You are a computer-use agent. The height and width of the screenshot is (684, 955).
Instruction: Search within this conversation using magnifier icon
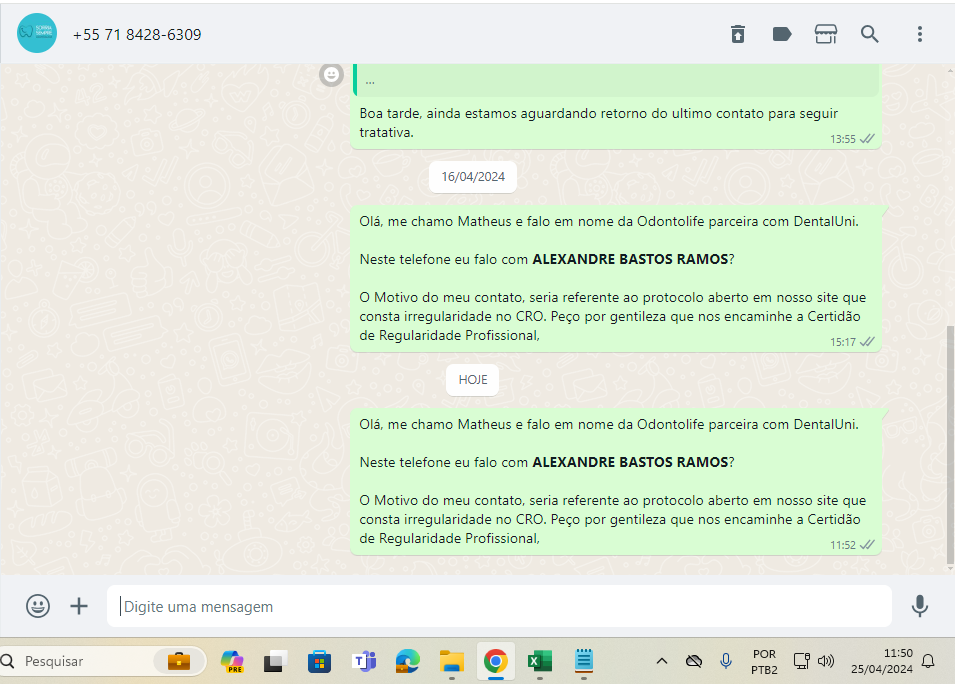[x=870, y=34]
